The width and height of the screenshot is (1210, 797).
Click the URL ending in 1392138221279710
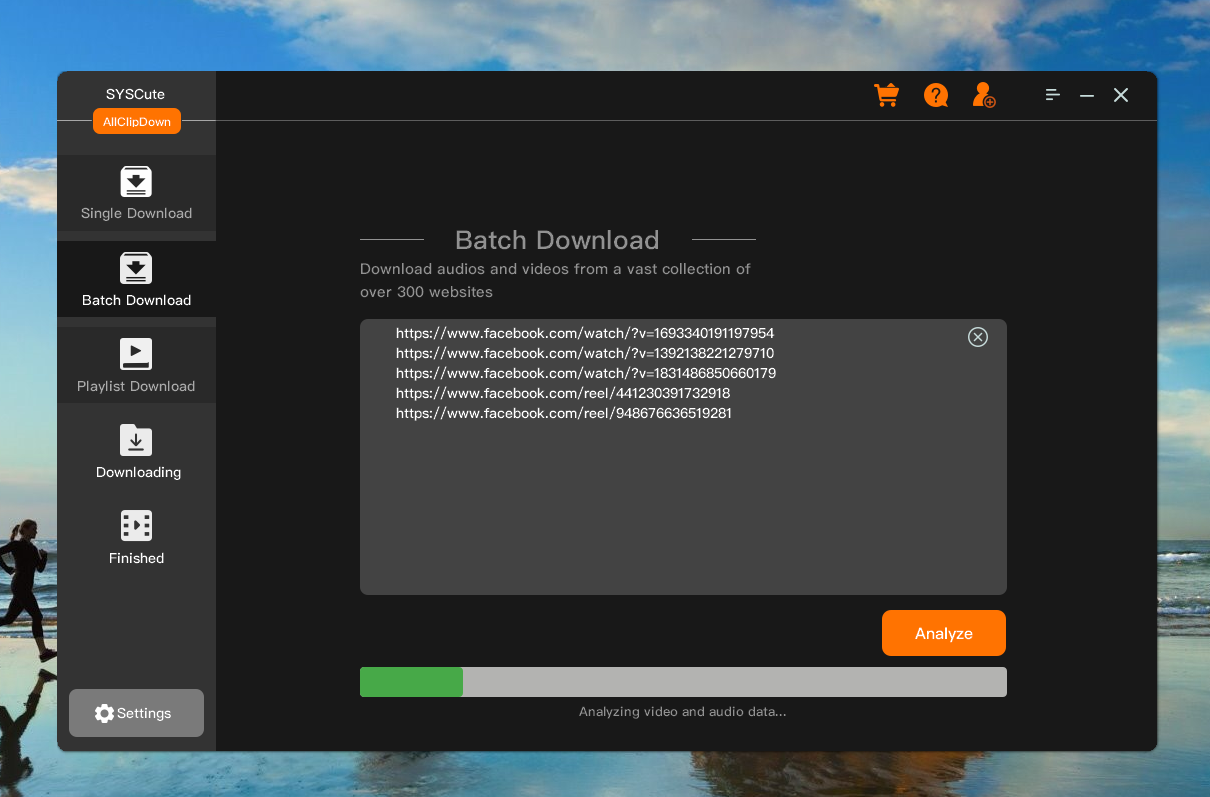pos(585,353)
